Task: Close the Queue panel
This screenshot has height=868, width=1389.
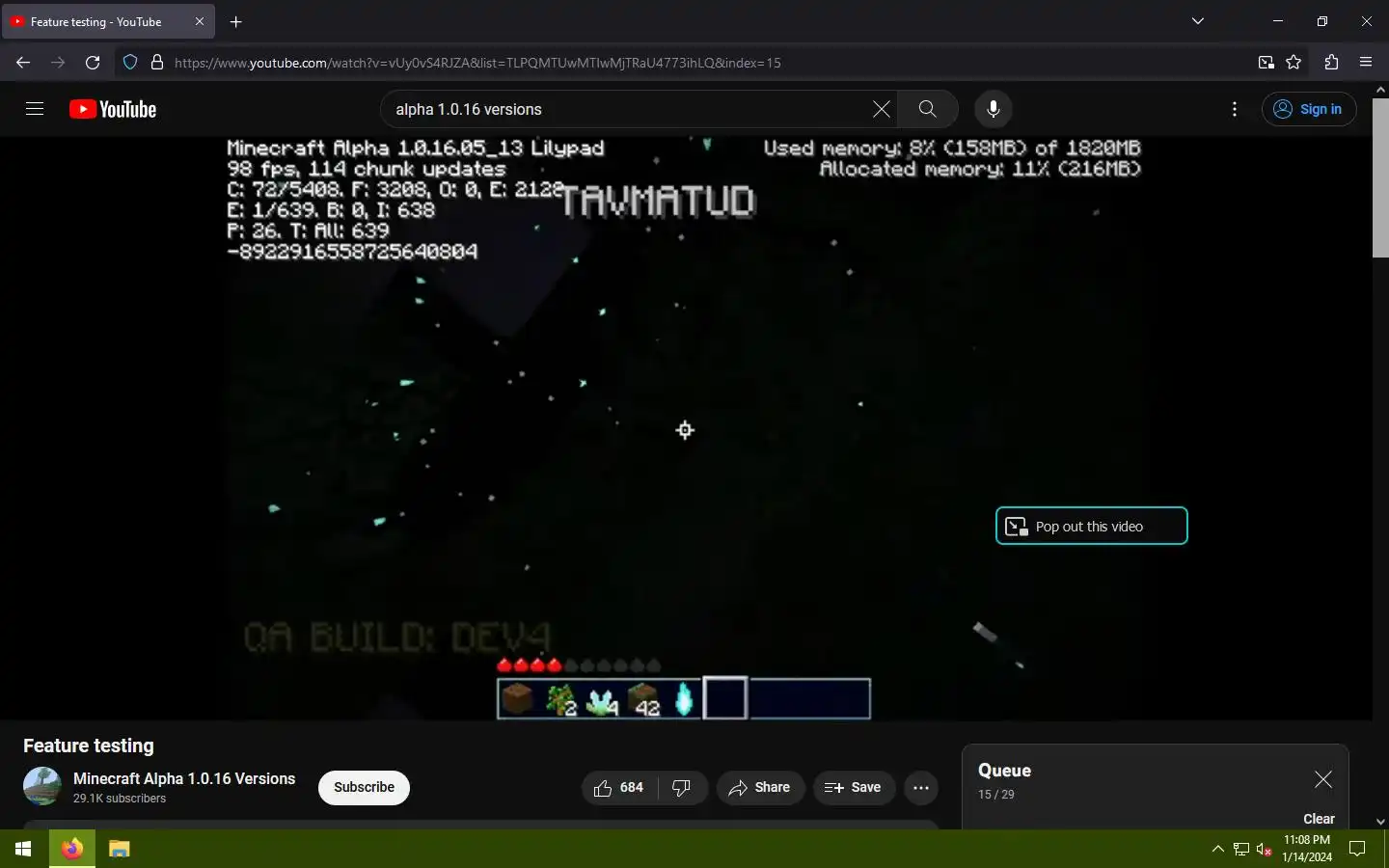Action: coord(1322,779)
